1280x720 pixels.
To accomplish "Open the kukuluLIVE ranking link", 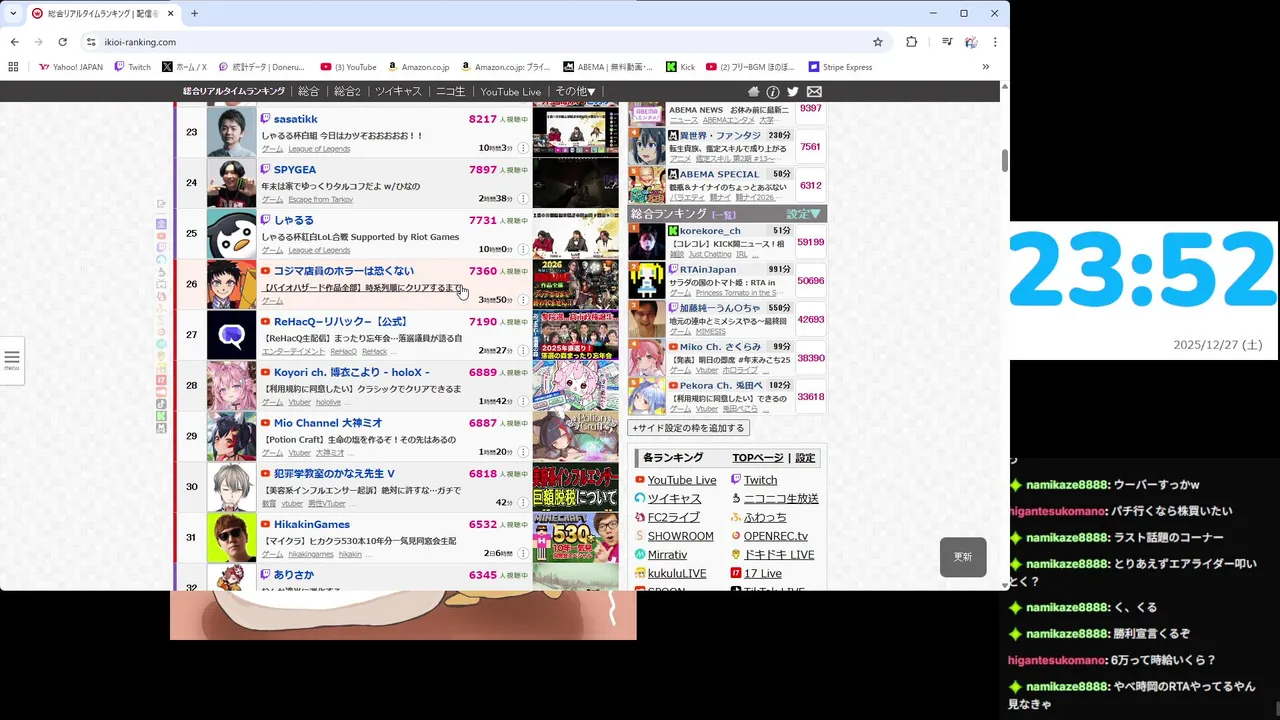I will coord(677,574).
